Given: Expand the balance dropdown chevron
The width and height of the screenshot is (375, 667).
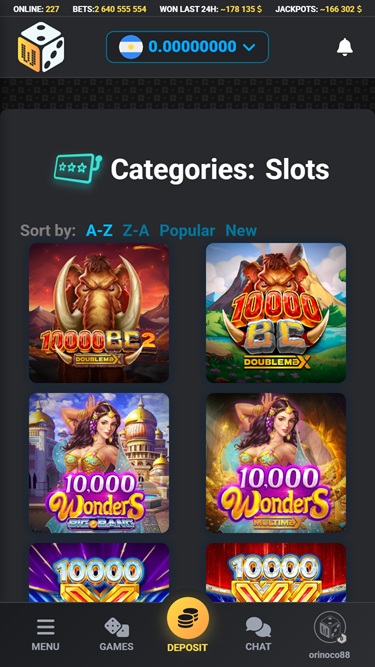Looking at the screenshot, I should tap(249, 47).
